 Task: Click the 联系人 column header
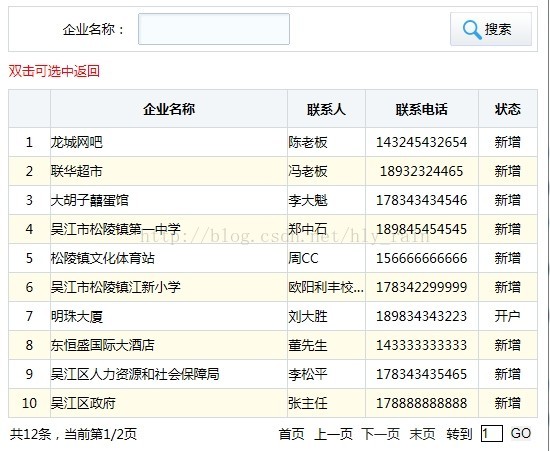[x=326, y=109]
